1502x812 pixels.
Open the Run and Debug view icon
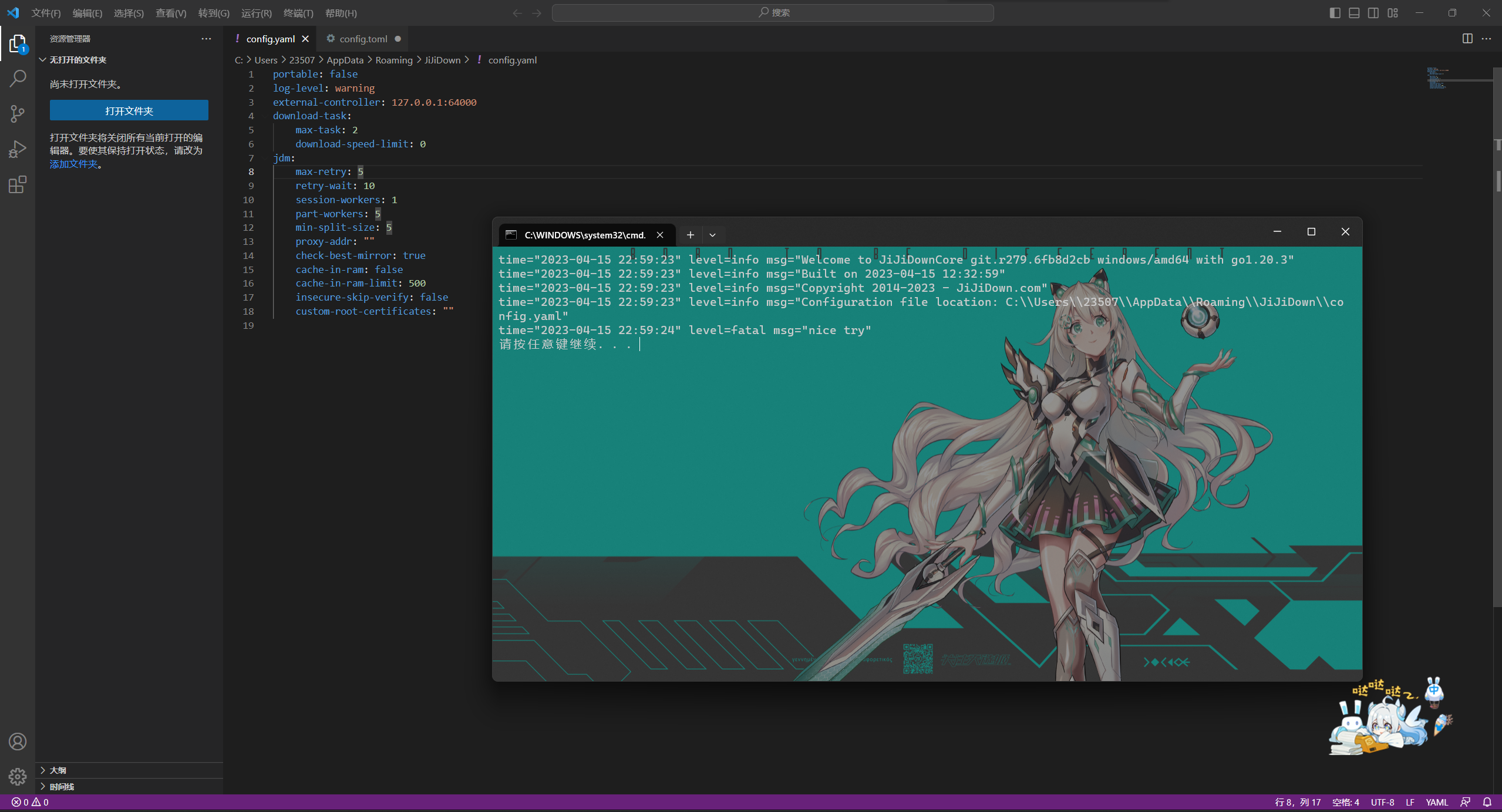click(x=18, y=149)
